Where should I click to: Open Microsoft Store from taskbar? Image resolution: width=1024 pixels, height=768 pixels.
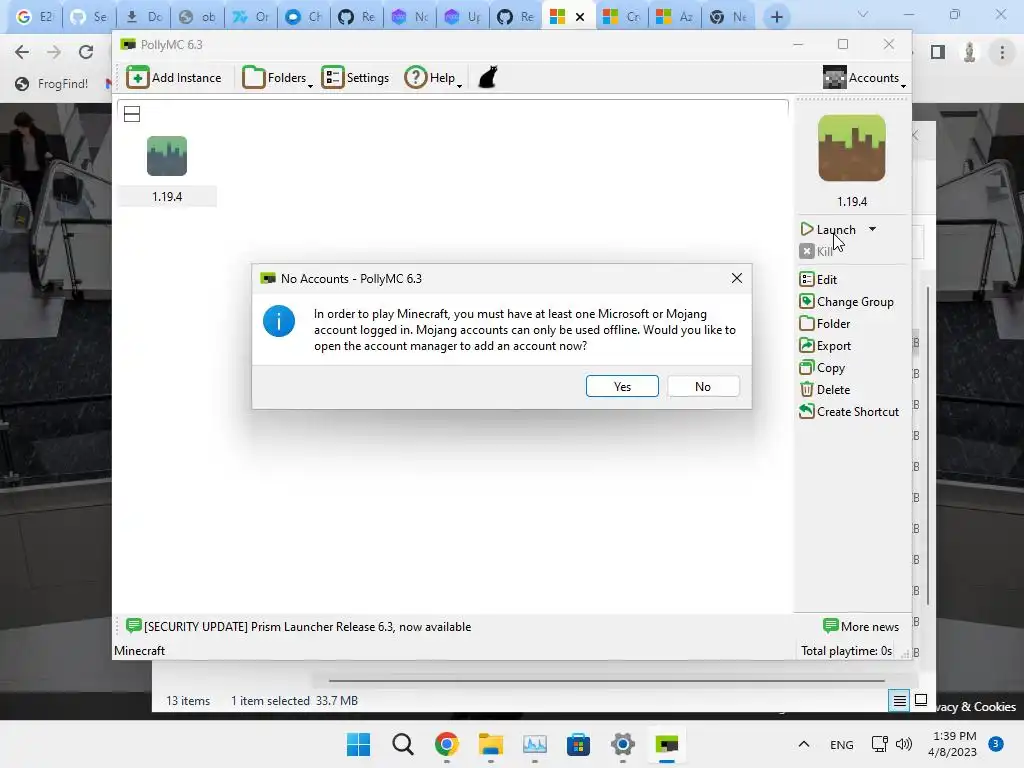579,744
